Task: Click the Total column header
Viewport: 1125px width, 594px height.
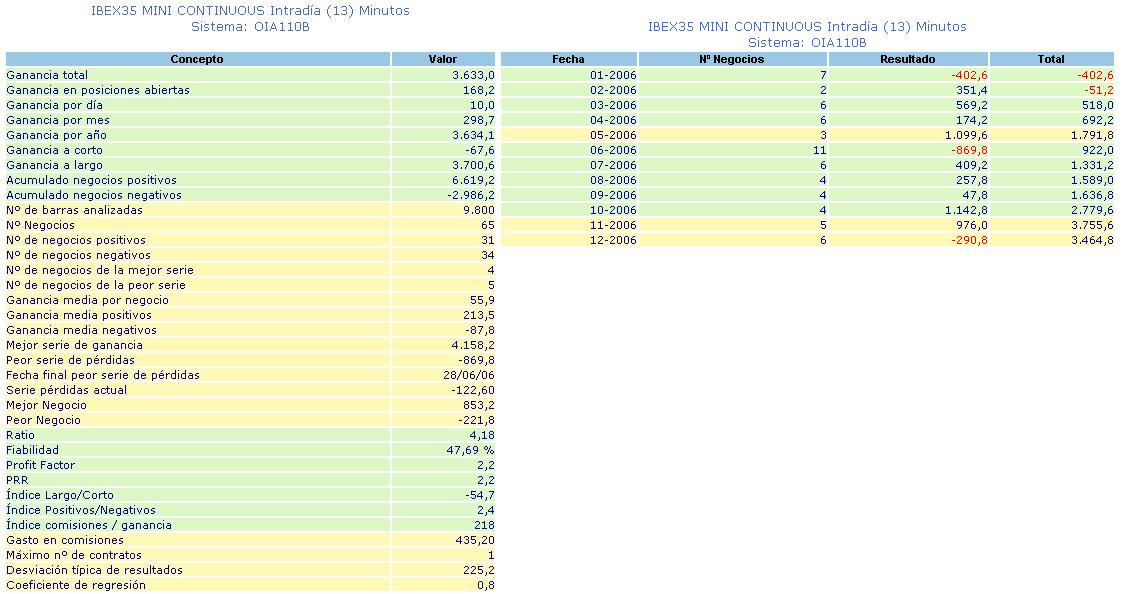Action: pos(1050,59)
